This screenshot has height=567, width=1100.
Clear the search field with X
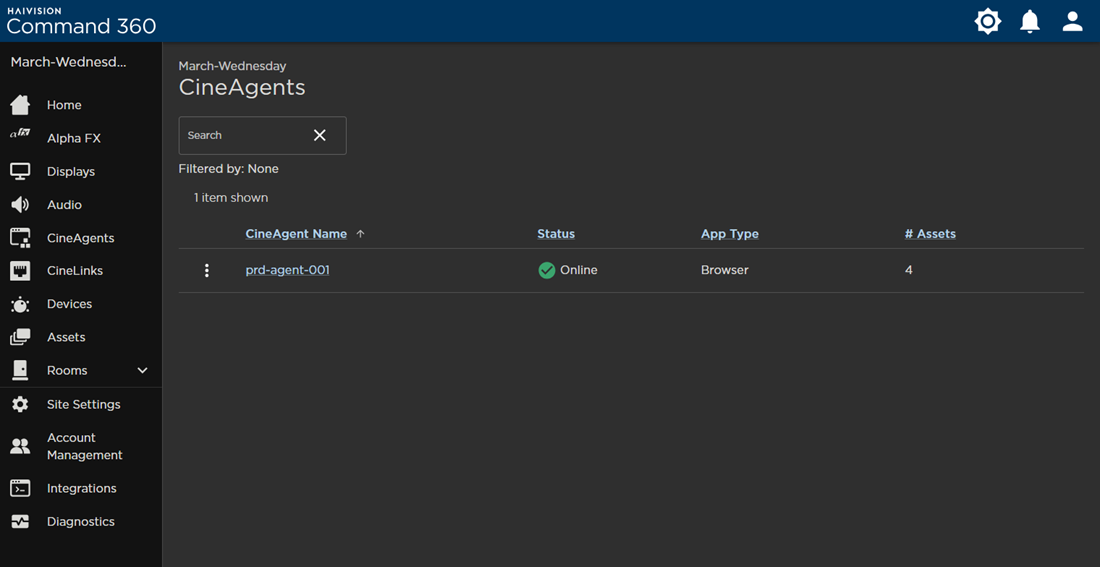320,135
